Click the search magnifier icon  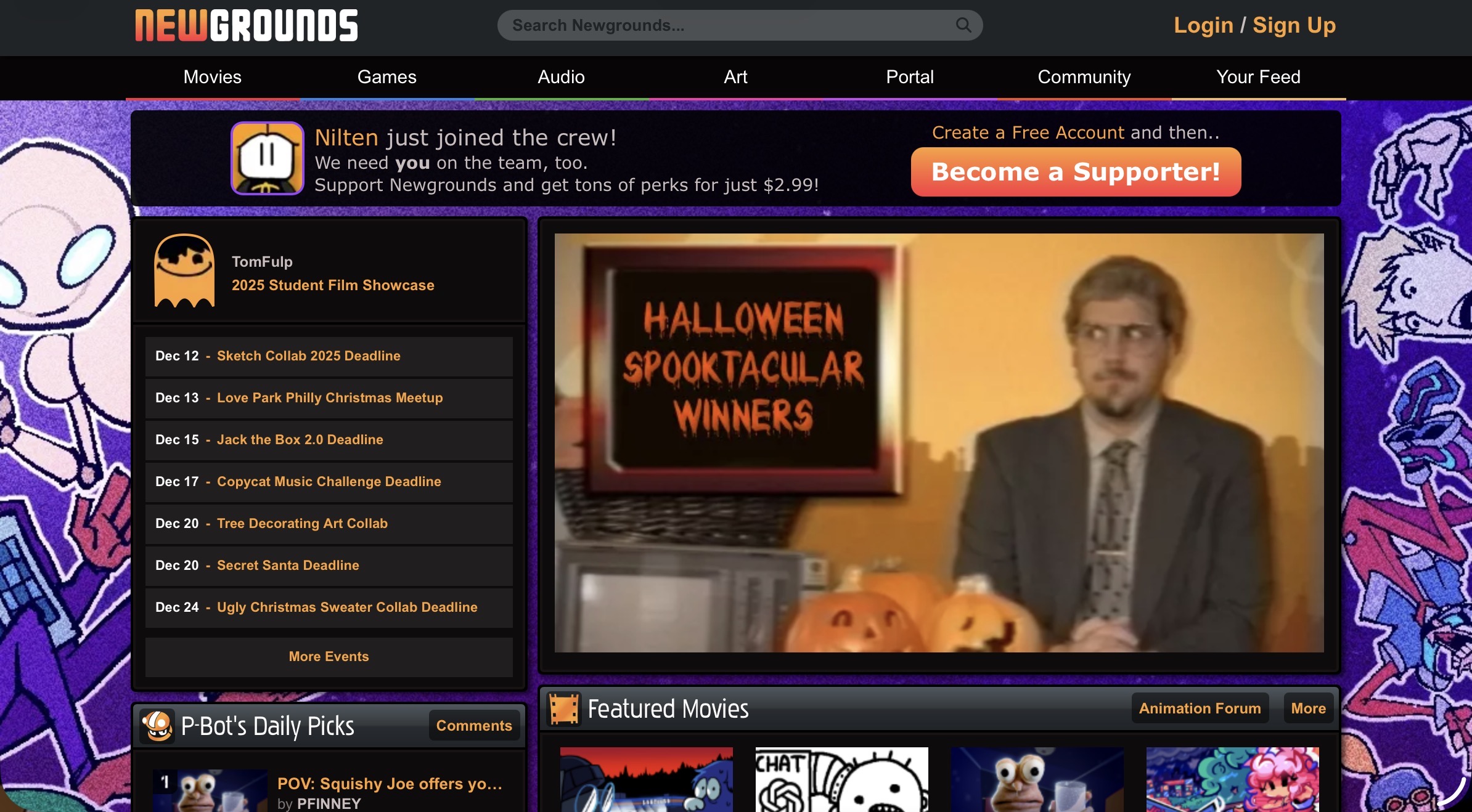963,25
